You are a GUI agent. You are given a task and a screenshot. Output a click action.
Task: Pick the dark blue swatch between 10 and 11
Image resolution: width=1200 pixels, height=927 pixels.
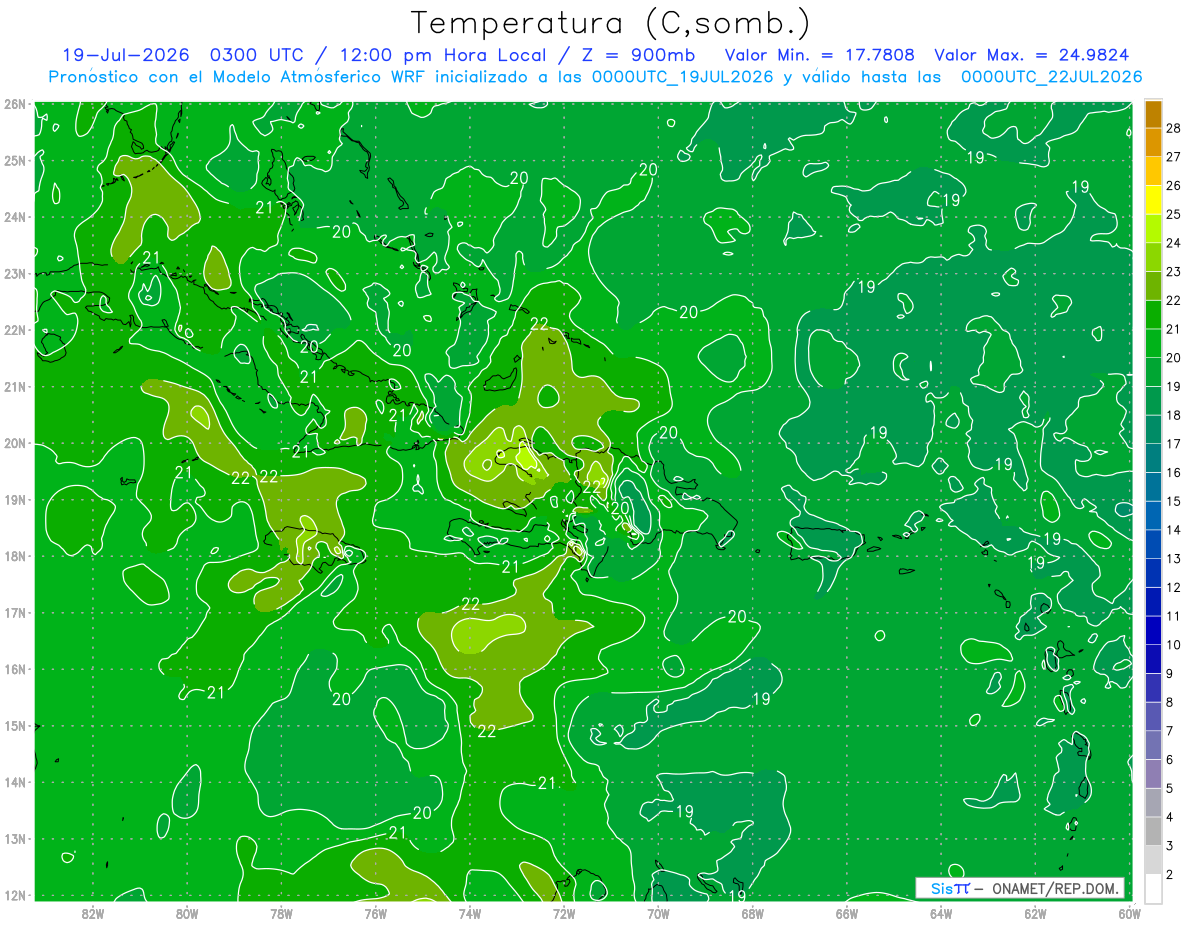[1153, 630]
